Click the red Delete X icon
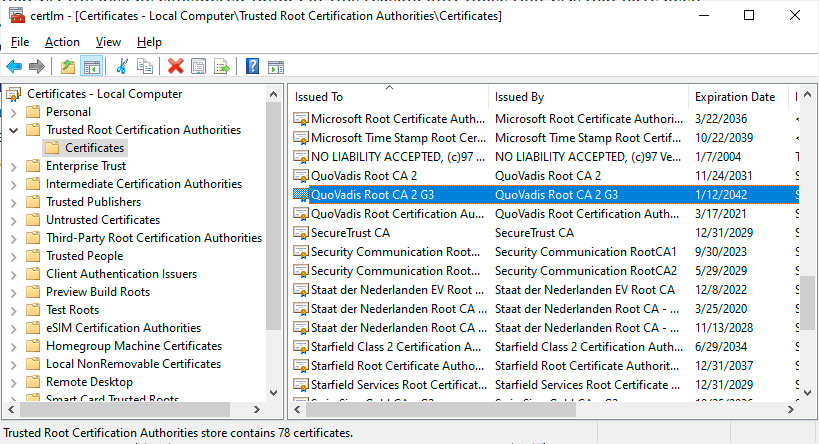Screen dimensions: 819x444 (x=176, y=66)
